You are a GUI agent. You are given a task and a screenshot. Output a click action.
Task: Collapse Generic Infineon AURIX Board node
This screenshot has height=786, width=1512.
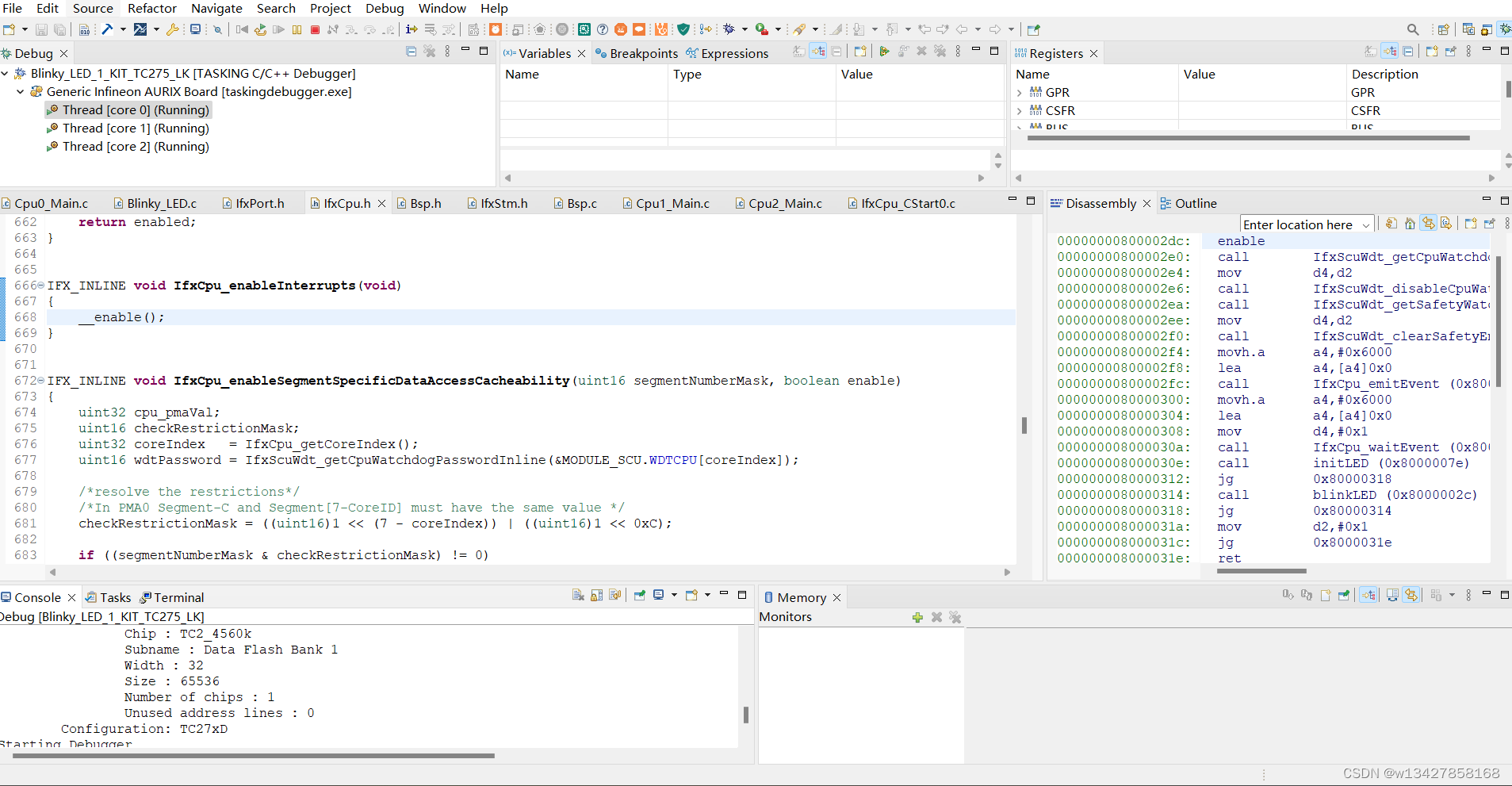(x=21, y=91)
